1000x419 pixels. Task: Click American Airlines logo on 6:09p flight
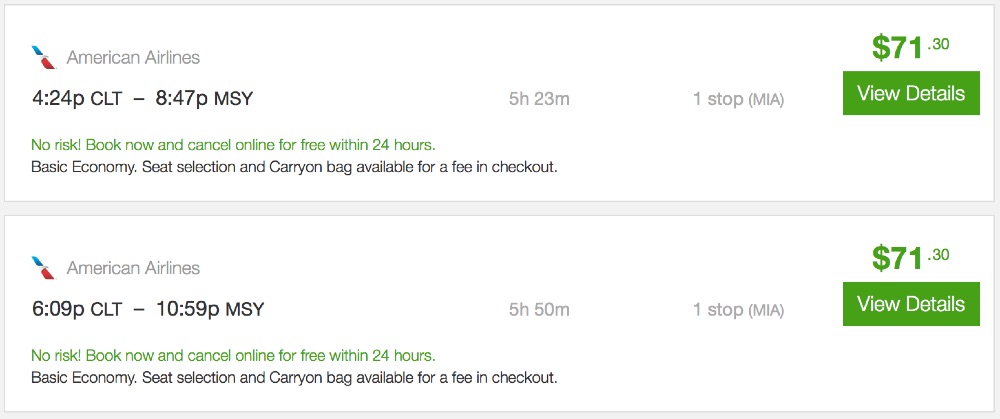pyautogui.click(x=43, y=268)
